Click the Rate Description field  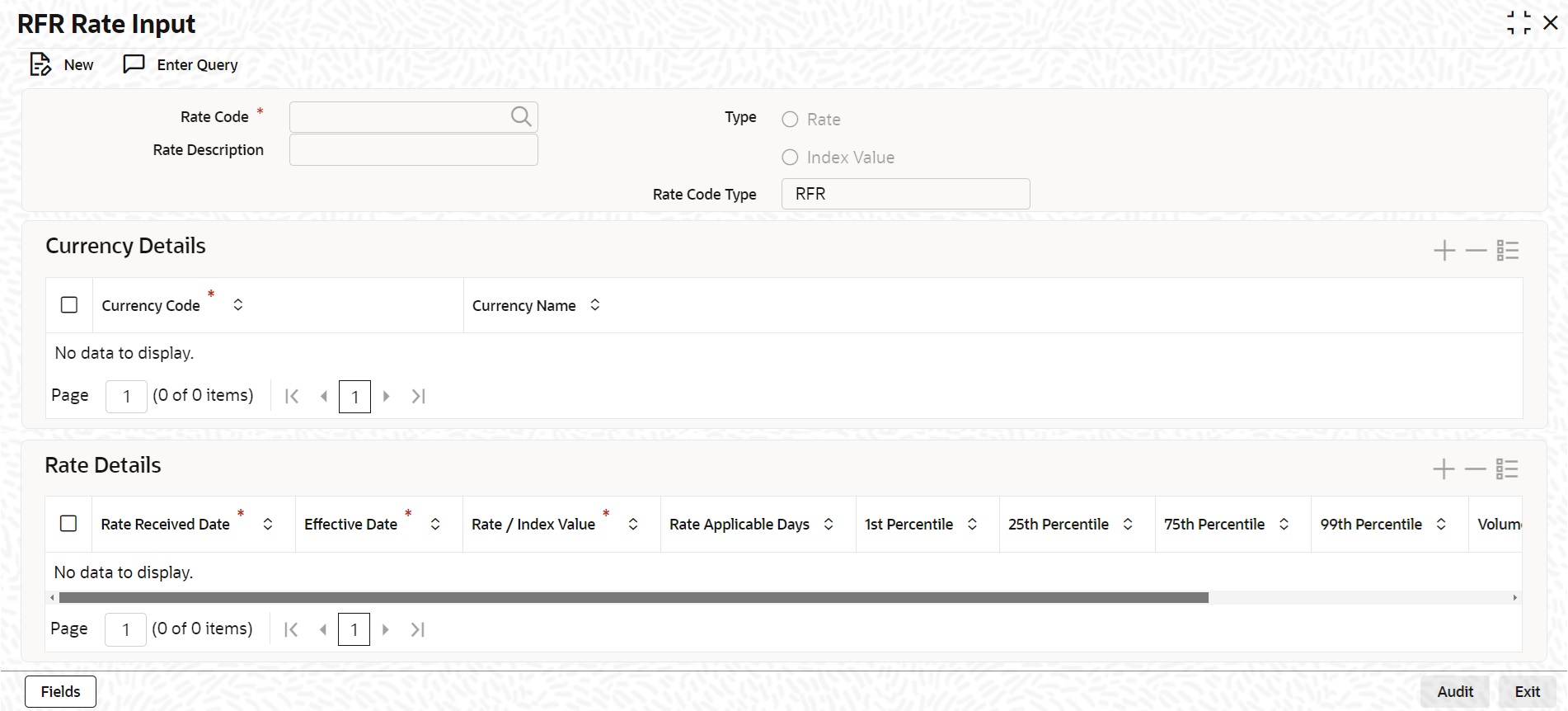tap(414, 150)
